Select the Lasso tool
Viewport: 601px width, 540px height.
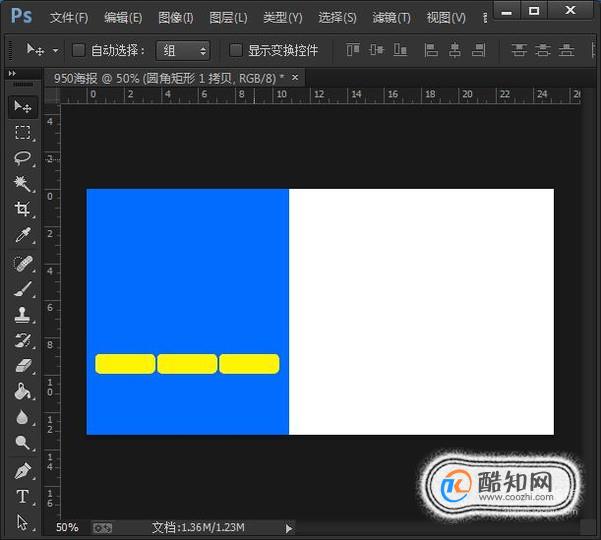23,158
